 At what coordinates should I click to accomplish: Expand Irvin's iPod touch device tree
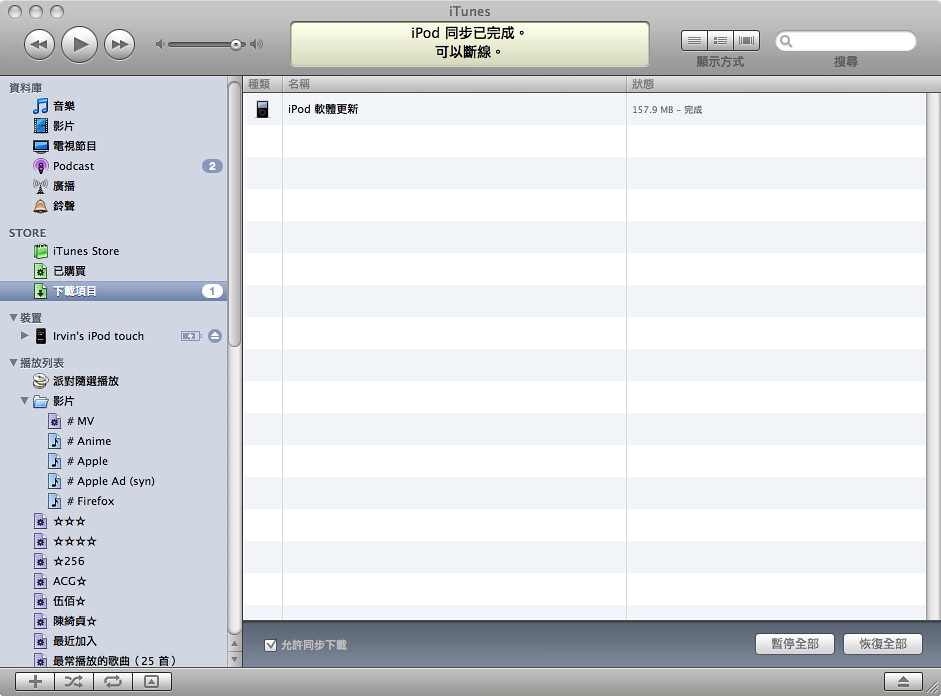[x=25, y=336]
